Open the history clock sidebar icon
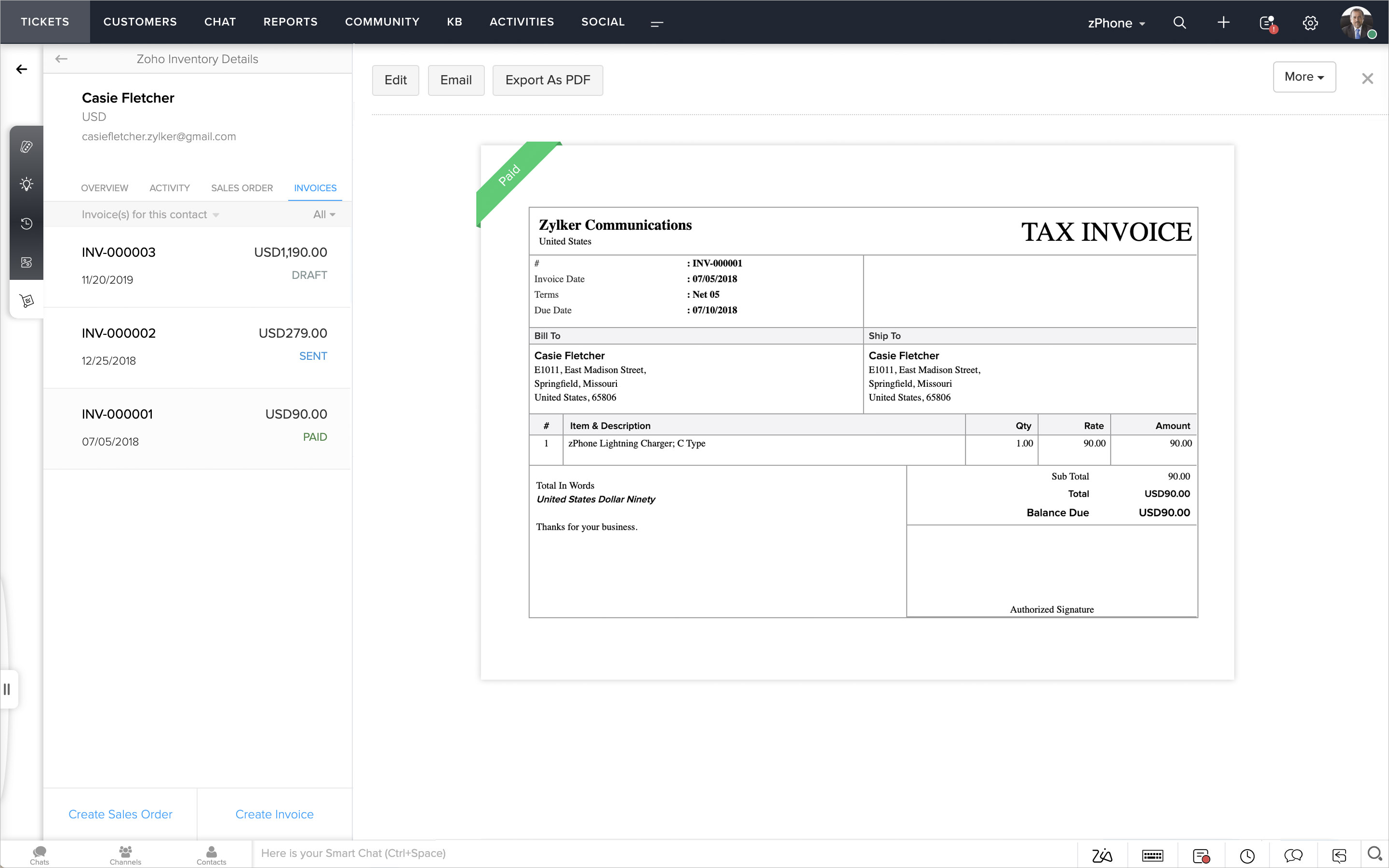 tap(27, 224)
